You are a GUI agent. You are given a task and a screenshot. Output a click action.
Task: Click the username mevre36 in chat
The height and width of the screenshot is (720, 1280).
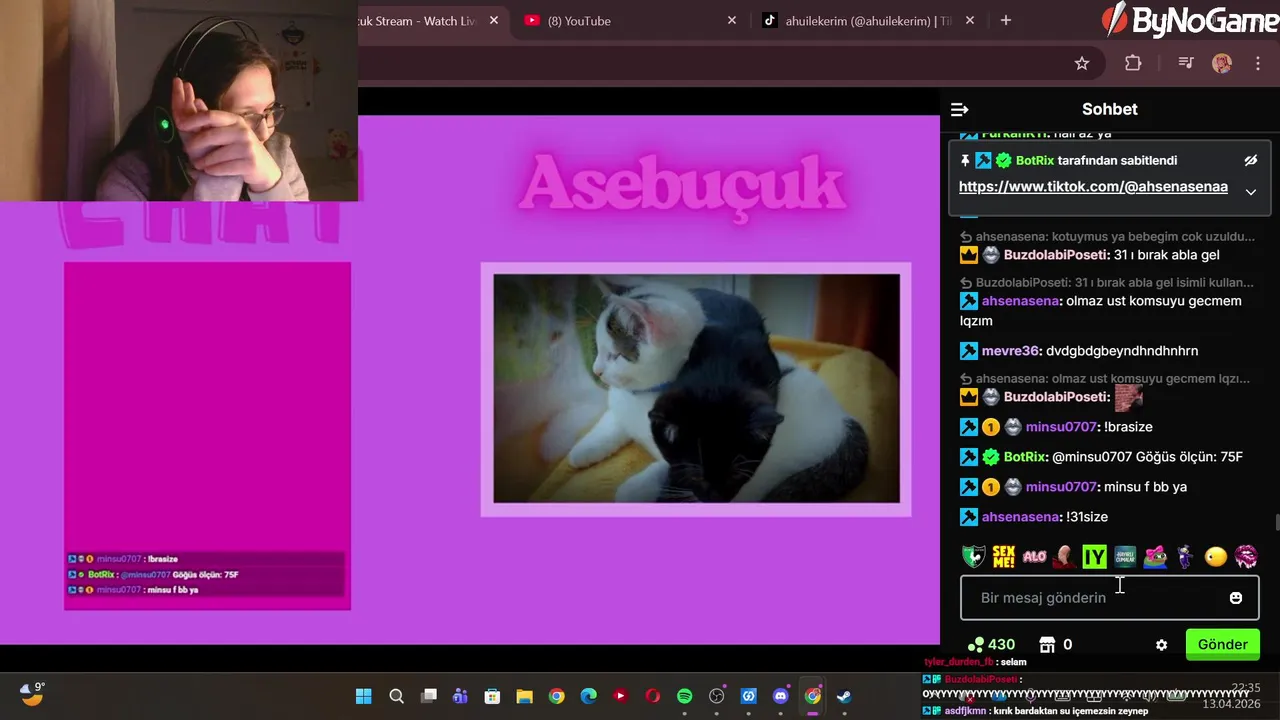click(1011, 351)
